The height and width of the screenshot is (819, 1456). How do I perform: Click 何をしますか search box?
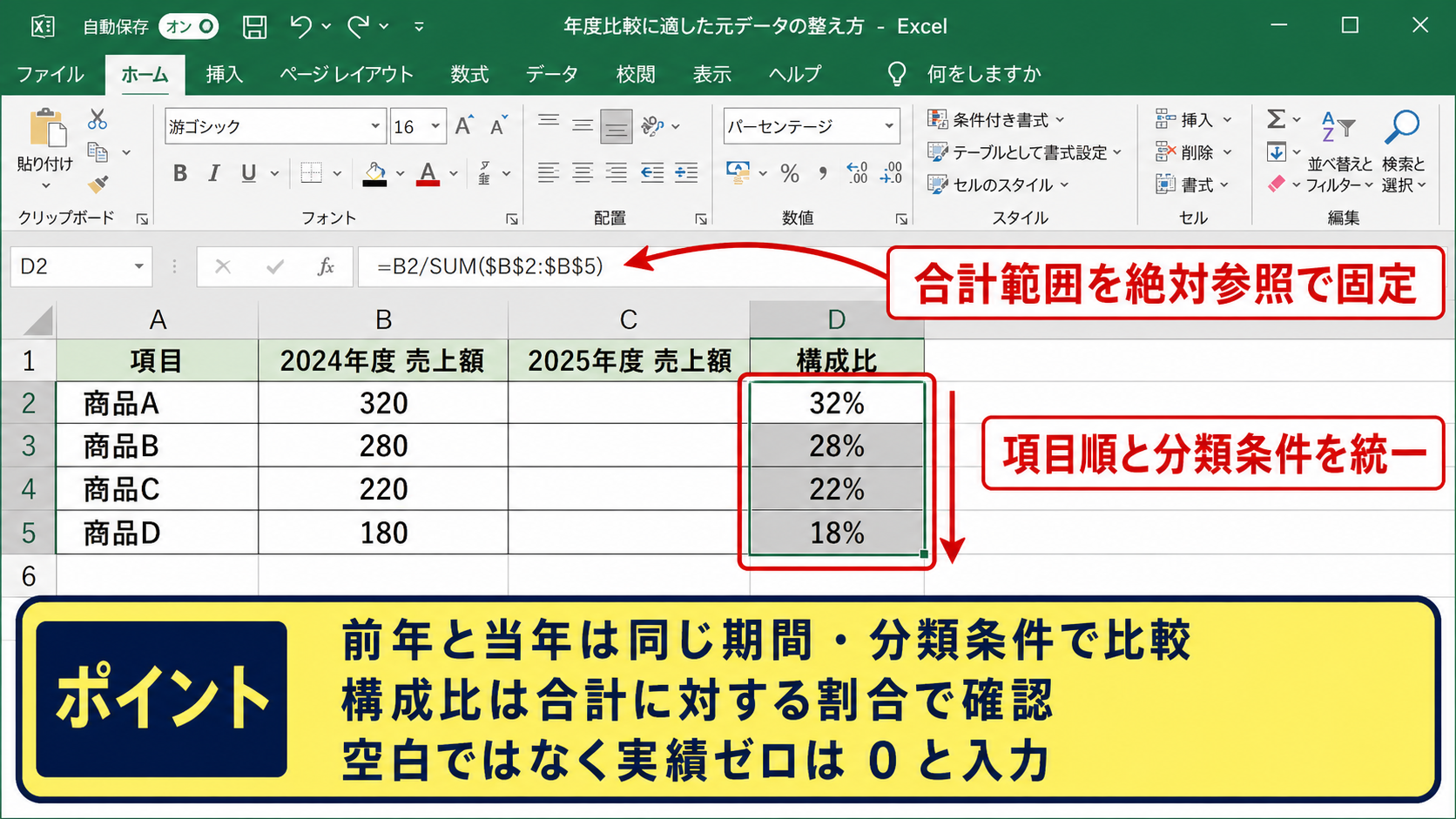pos(984,75)
